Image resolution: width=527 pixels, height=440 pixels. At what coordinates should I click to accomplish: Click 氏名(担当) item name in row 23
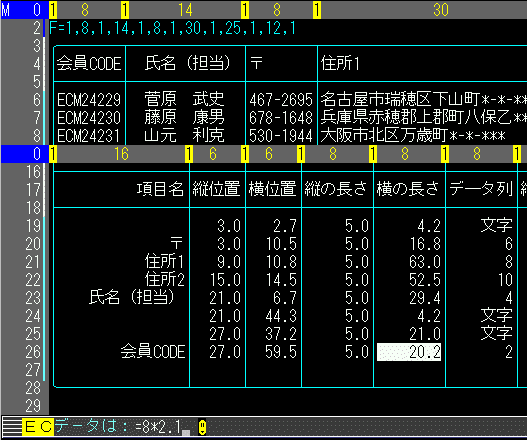coord(131,298)
